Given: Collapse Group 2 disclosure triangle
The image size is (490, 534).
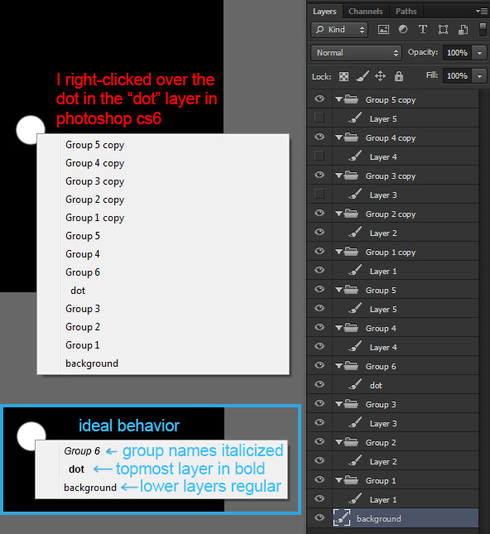Looking at the screenshot, I should (338, 442).
